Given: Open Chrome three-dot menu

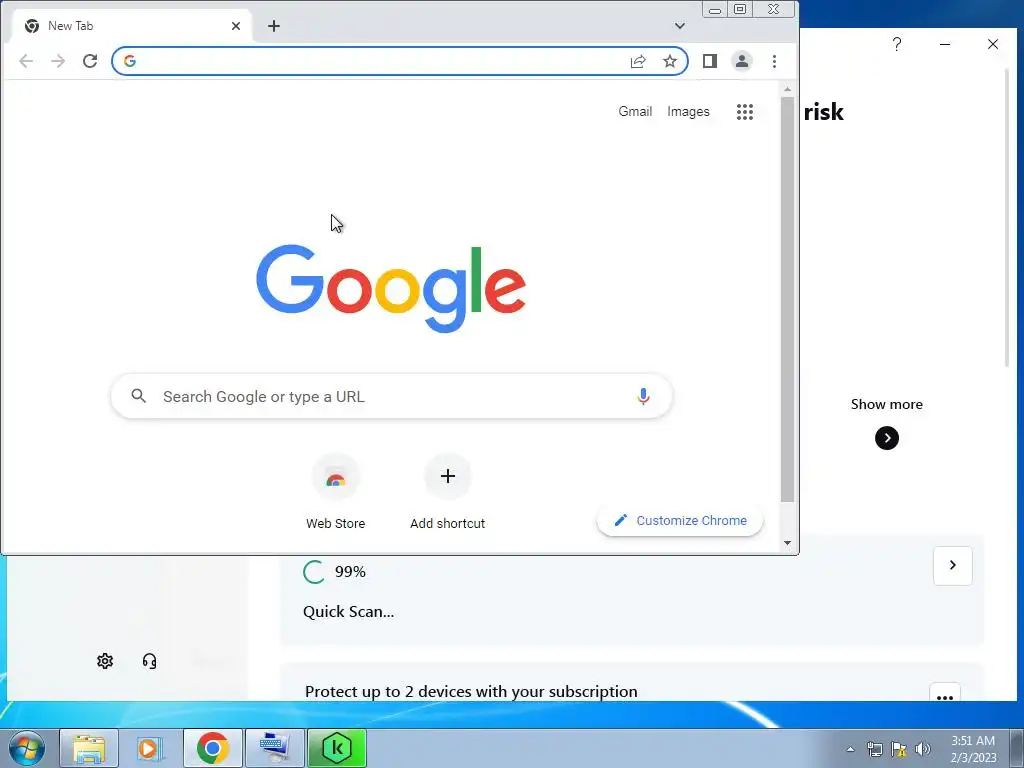Looking at the screenshot, I should [x=775, y=61].
